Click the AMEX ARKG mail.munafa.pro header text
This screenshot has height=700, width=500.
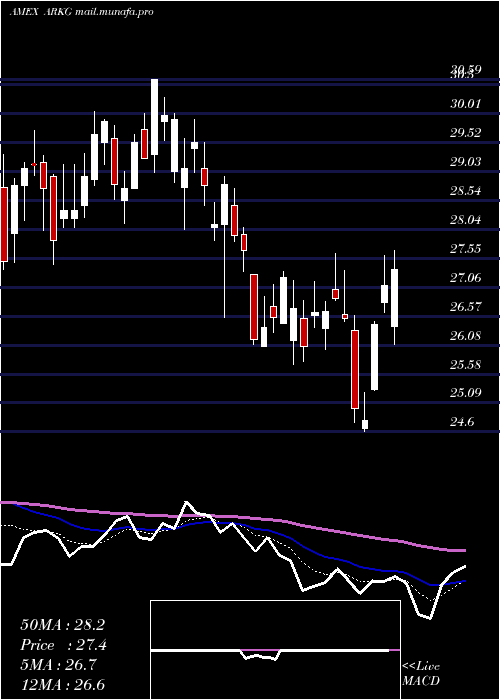pos(81,12)
